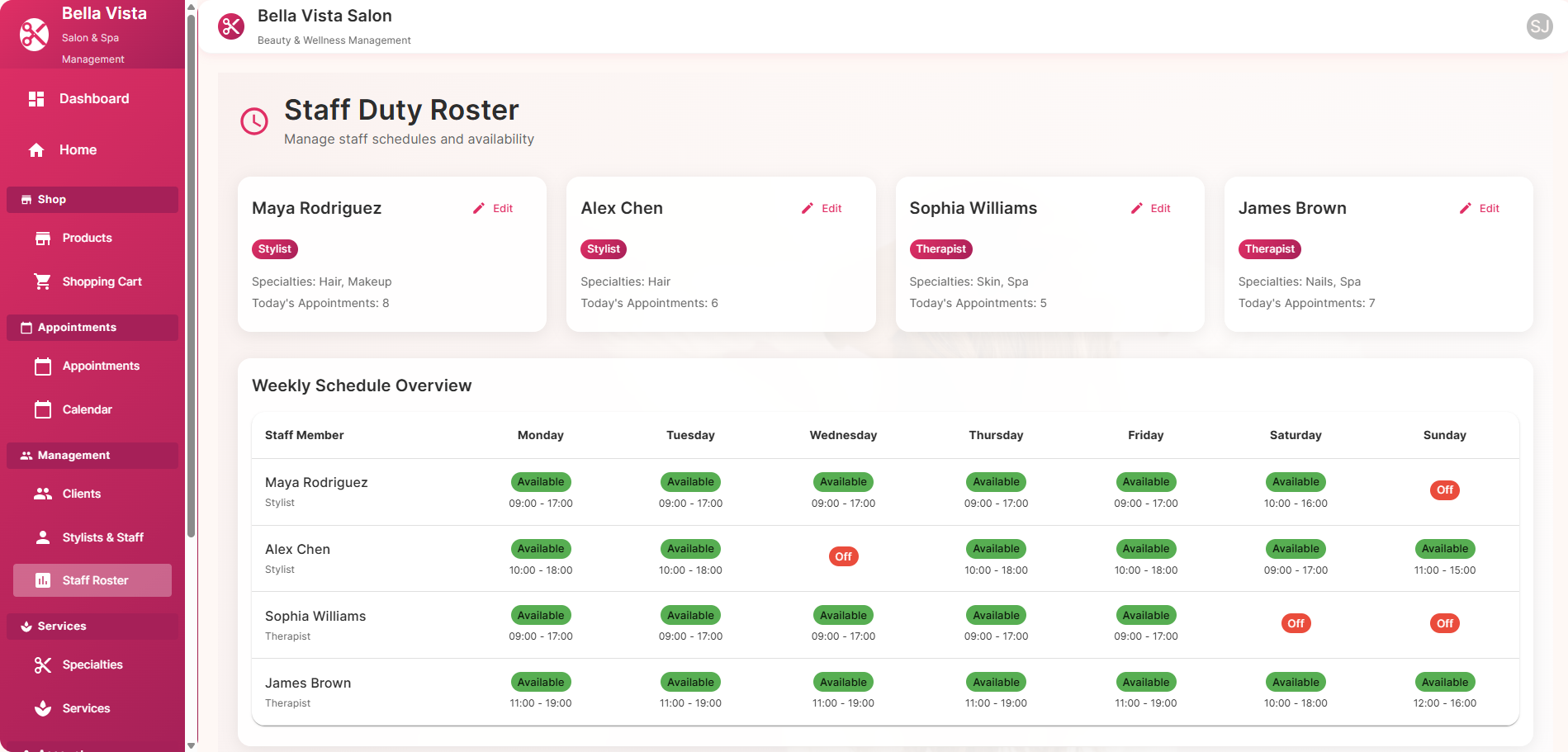The image size is (1568, 752).
Task: Expand the Shop section in the sidebar
Action: [x=92, y=199]
